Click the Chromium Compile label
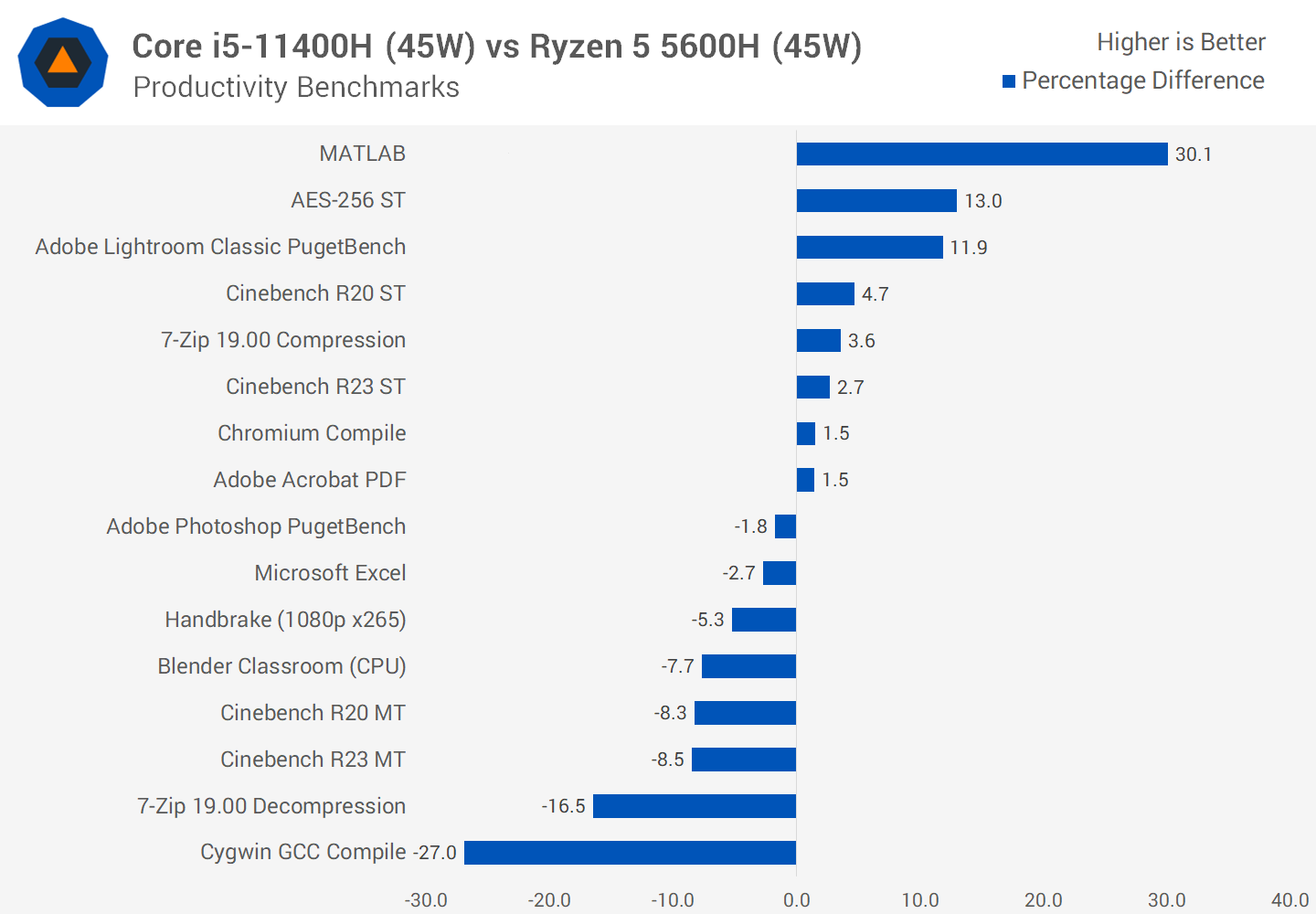Screen dimensions: 1316x914 tap(312, 433)
